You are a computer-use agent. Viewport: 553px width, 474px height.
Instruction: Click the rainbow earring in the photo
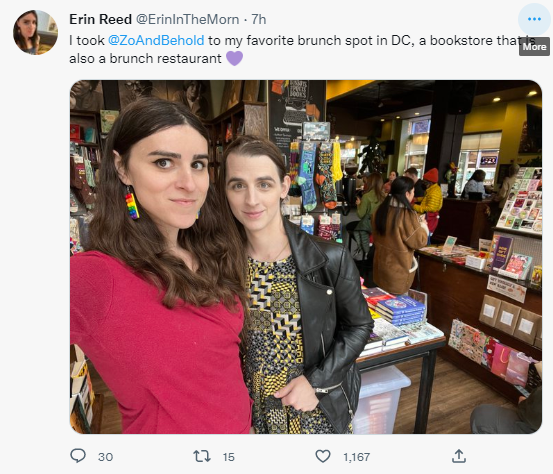132,205
